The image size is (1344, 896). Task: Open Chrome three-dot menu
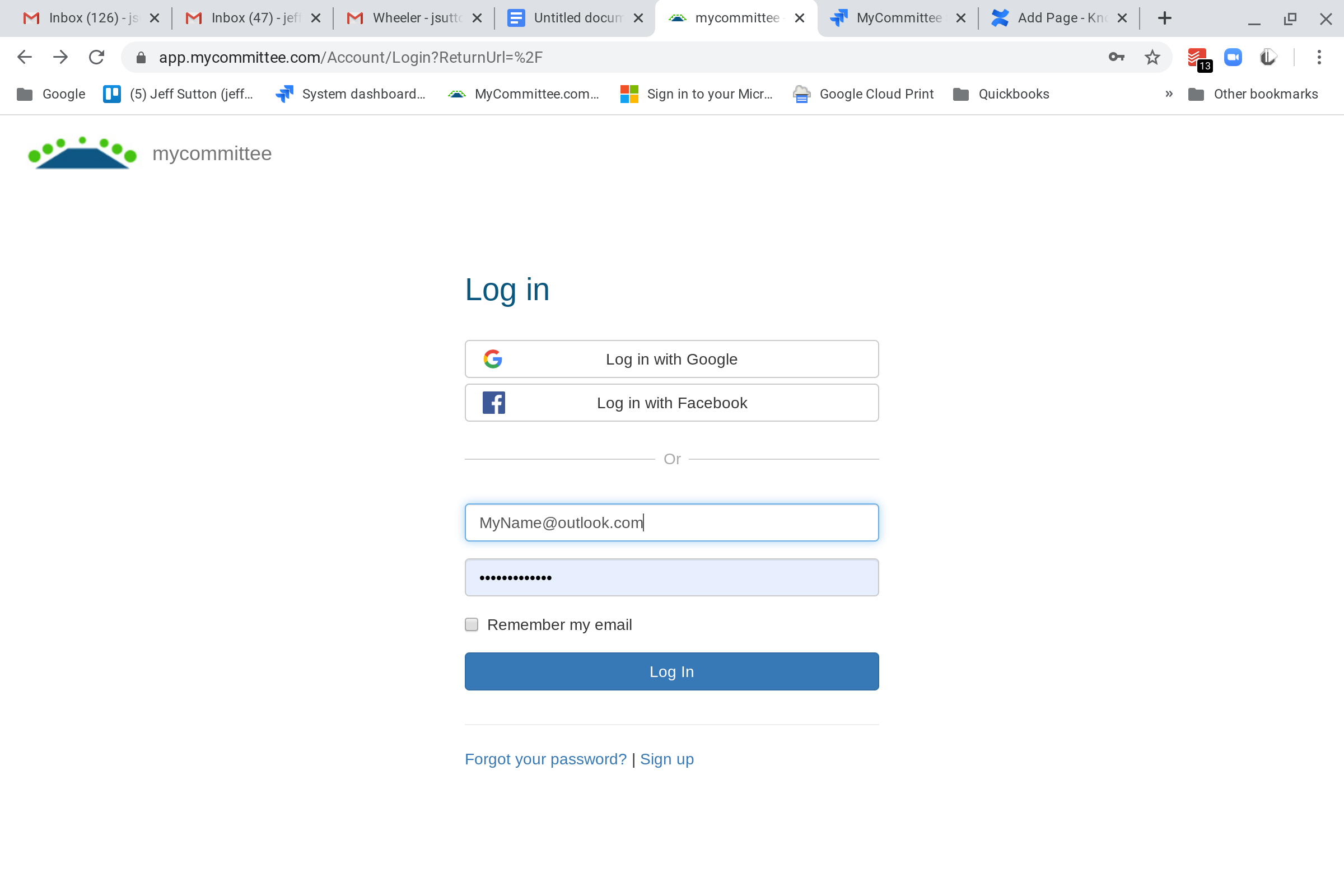[x=1319, y=57]
